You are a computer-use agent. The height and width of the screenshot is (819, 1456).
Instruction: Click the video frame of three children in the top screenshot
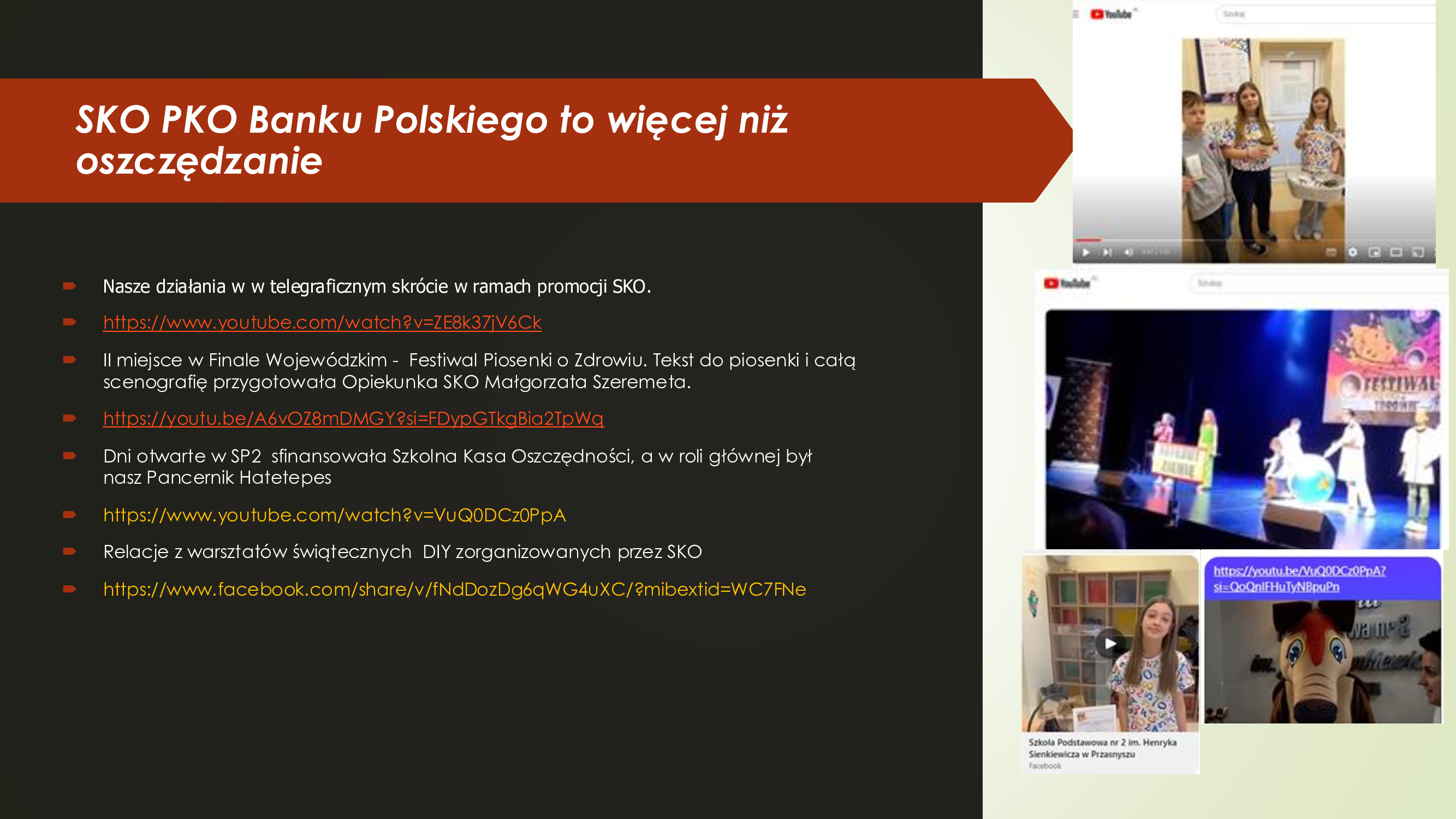[1263, 150]
